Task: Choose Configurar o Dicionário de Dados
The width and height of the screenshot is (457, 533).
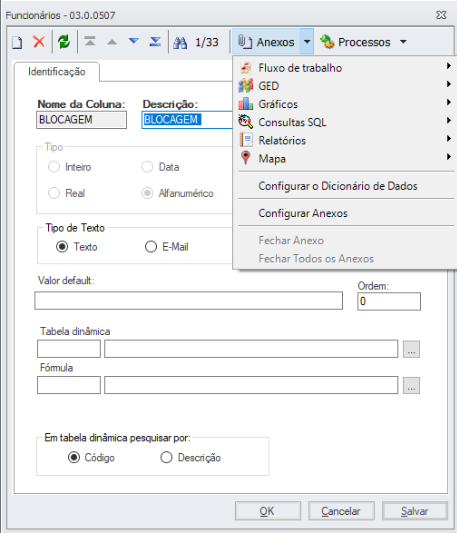Action: tap(338, 186)
